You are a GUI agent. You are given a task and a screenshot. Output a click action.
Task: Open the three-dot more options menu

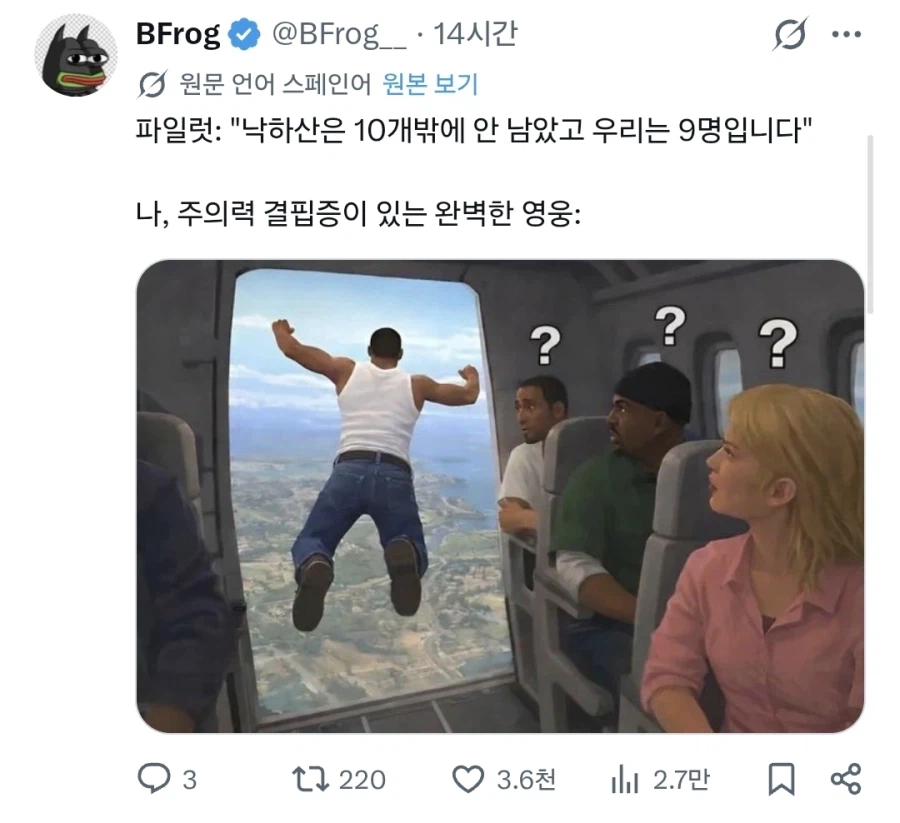(x=846, y=34)
